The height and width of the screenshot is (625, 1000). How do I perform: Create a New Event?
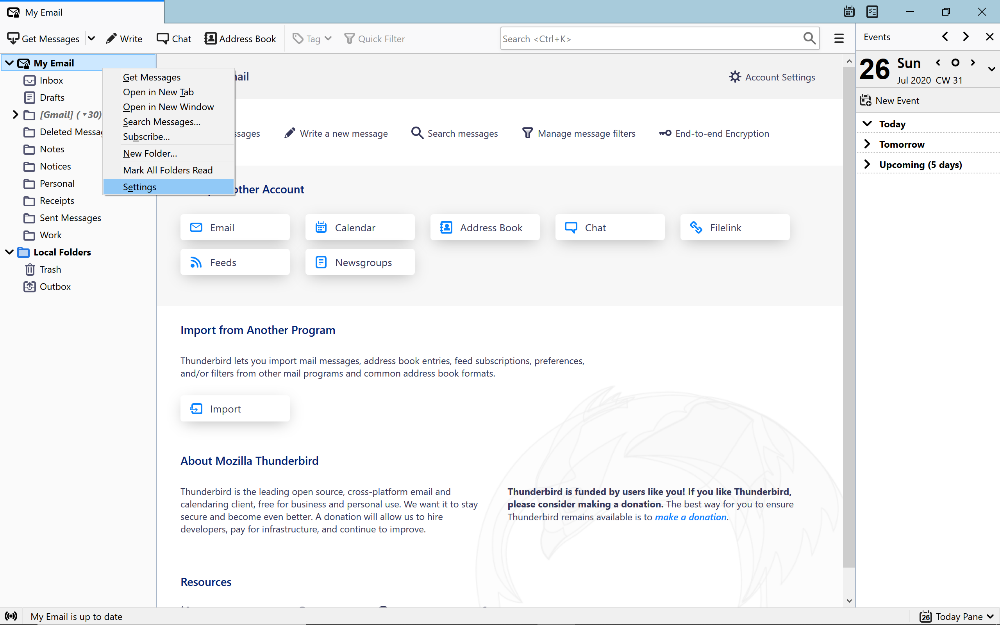click(x=890, y=101)
